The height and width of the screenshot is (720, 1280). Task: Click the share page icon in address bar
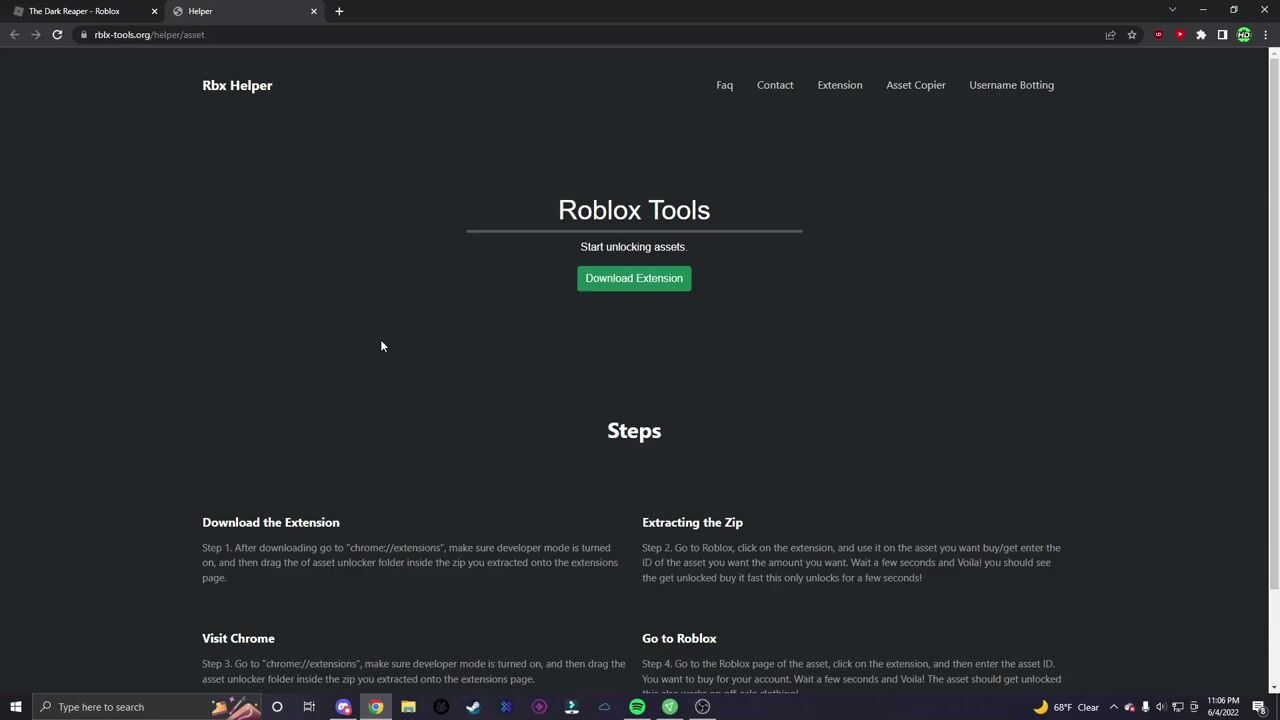1110,35
